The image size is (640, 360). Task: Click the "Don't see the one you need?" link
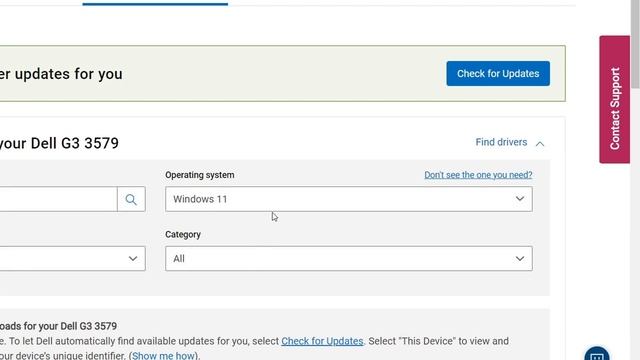coord(478,175)
